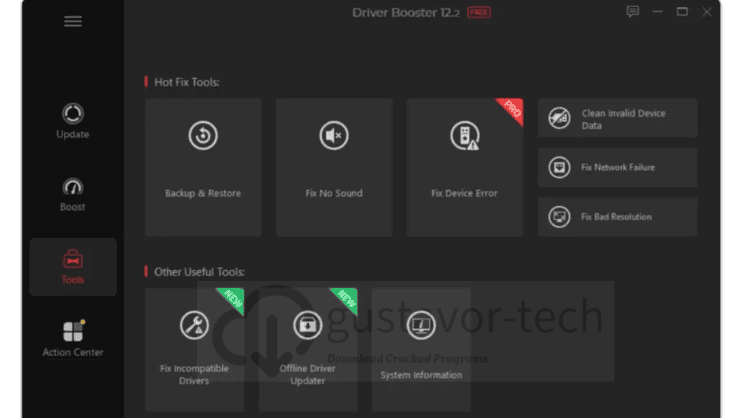Select the Fix Device Error label

coord(464,193)
